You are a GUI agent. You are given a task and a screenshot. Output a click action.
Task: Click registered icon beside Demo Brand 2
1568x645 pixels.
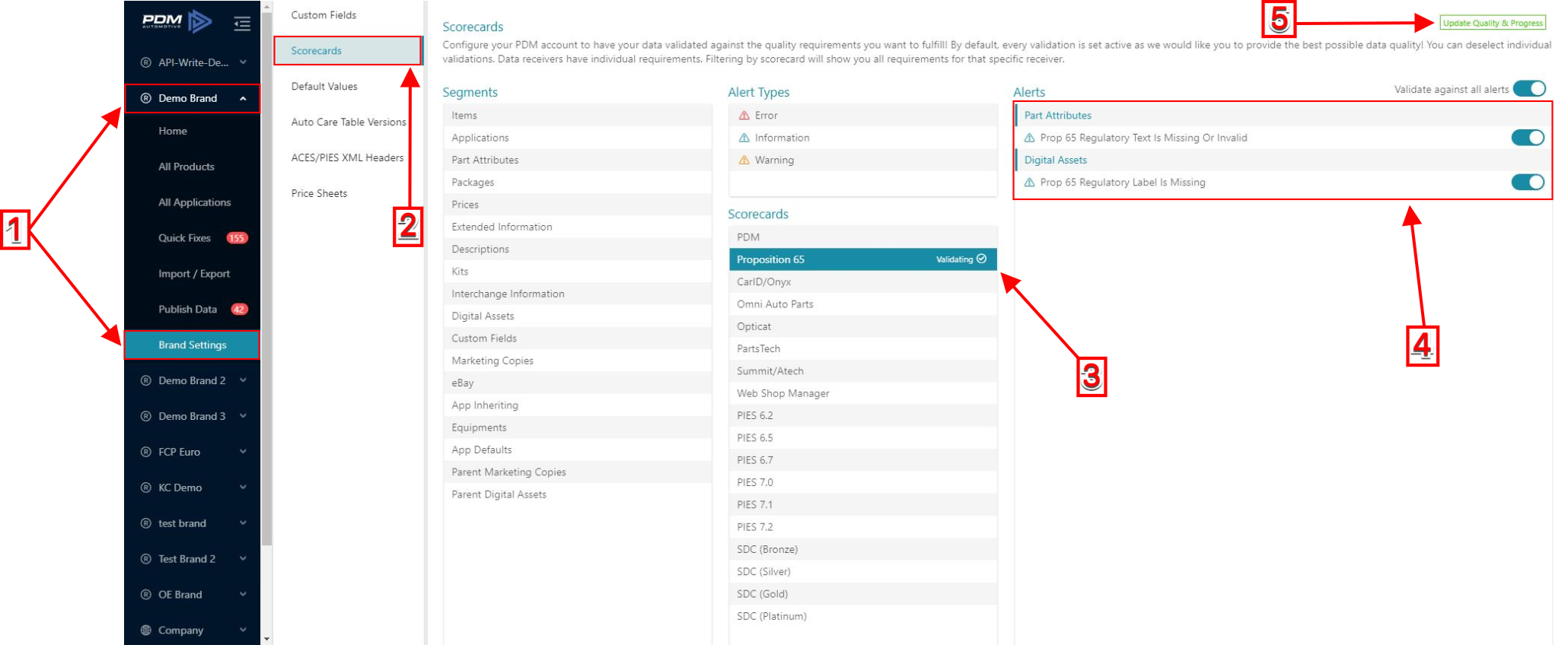coord(146,380)
